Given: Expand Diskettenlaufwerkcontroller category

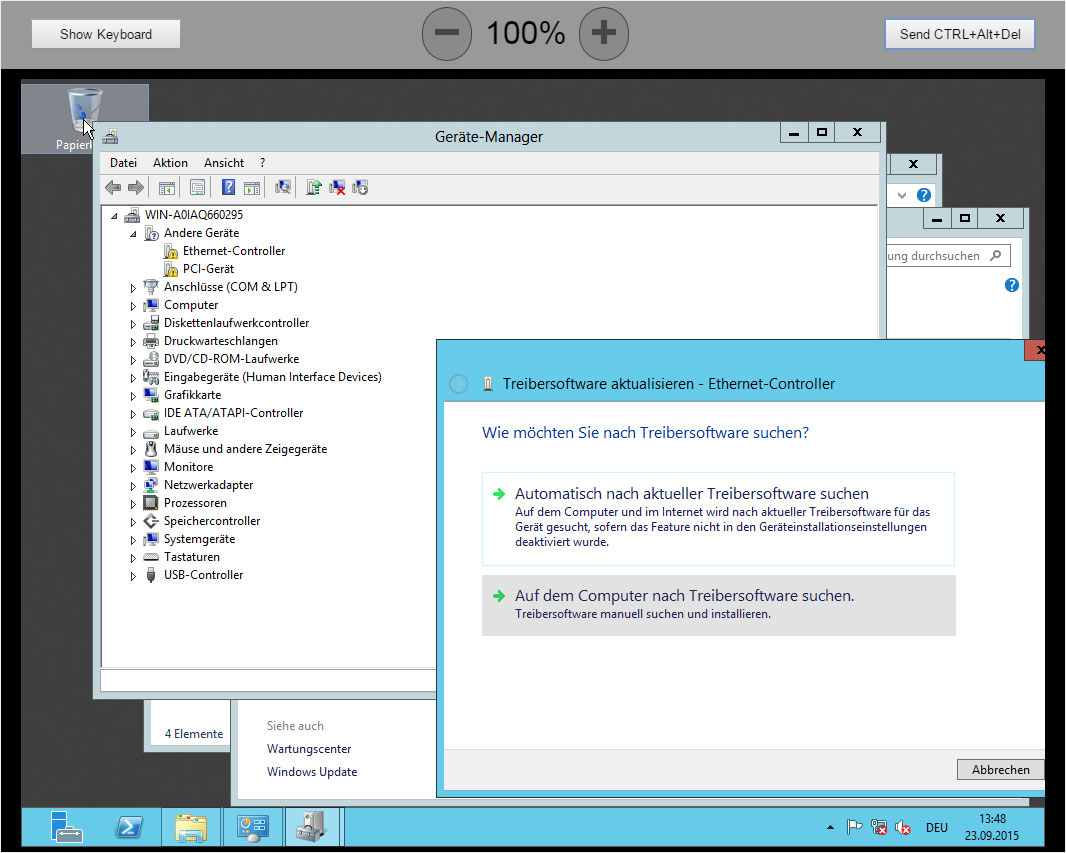Looking at the screenshot, I should point(133,324).
